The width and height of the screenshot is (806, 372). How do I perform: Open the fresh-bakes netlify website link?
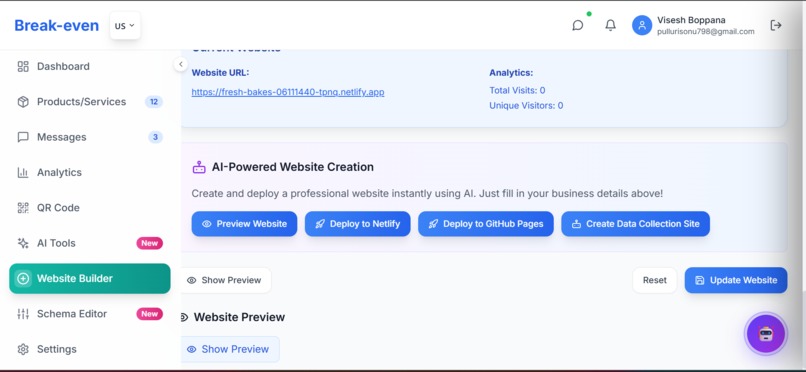point(288,92)
